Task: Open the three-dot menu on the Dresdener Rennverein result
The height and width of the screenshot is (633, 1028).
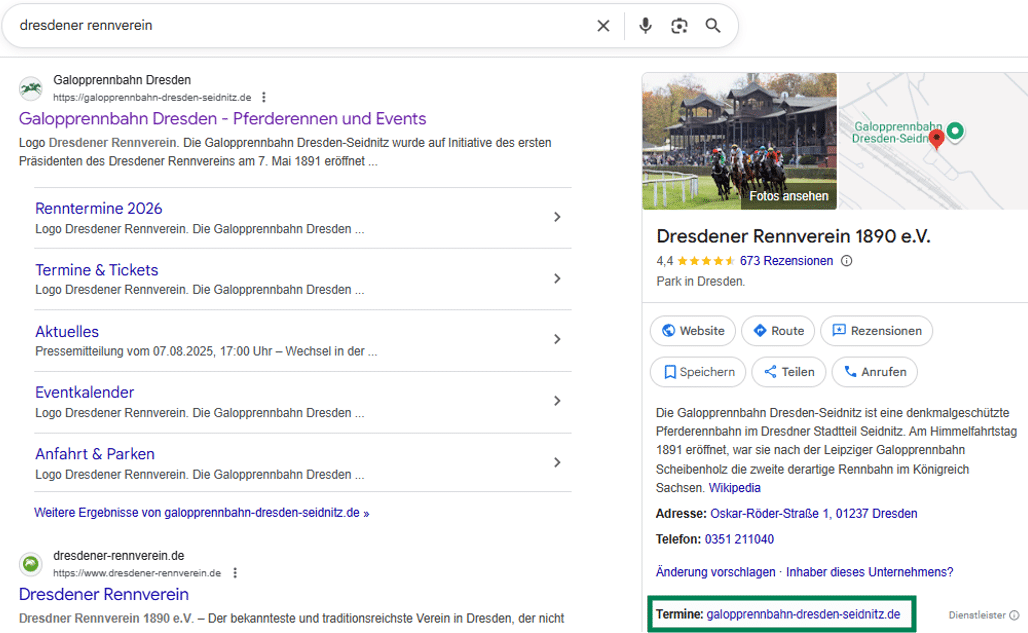Action: pos(235,573)
